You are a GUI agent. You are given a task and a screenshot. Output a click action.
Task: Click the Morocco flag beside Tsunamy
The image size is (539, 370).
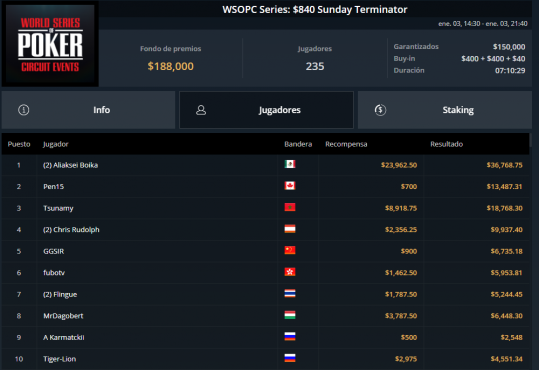point(290,207)
